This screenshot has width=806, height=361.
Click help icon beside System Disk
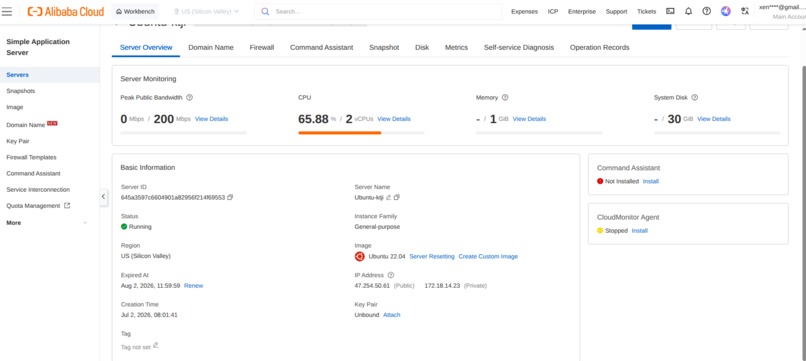click(695, 97)
